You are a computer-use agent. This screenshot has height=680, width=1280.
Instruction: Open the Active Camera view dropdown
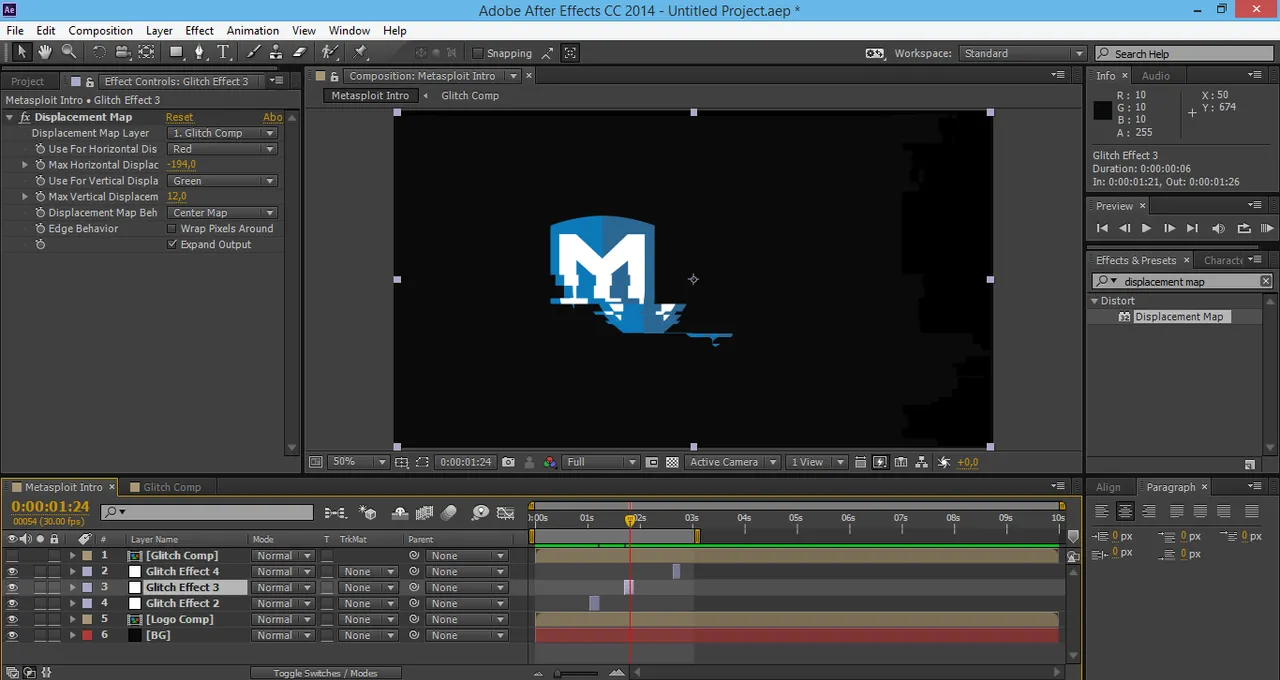click(x=733, y=462)
